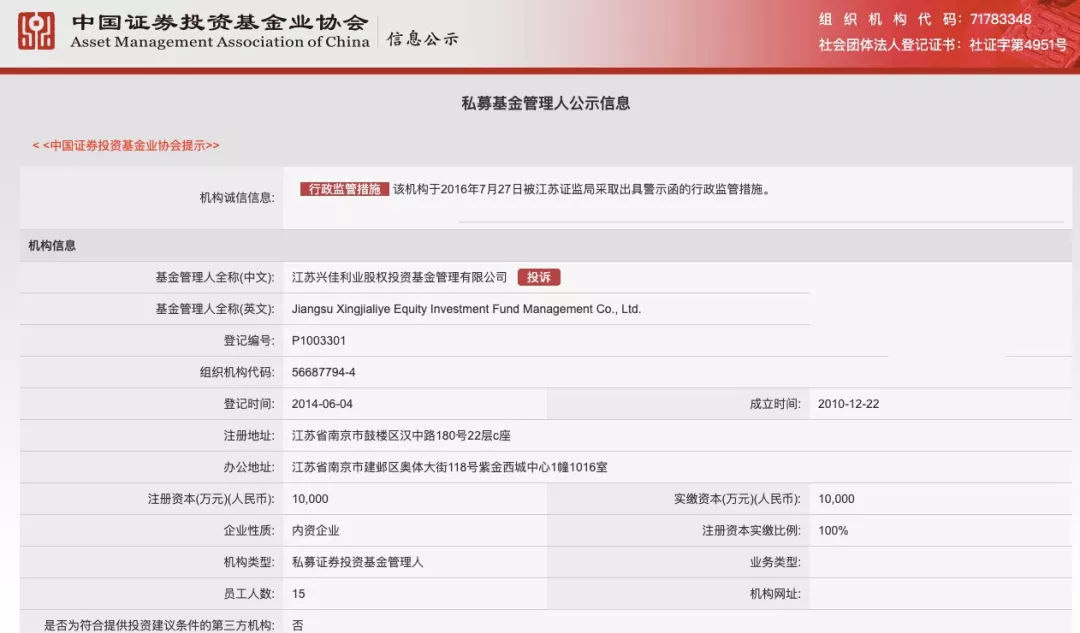Click the 否 value for third-party institution

(298, 625)
